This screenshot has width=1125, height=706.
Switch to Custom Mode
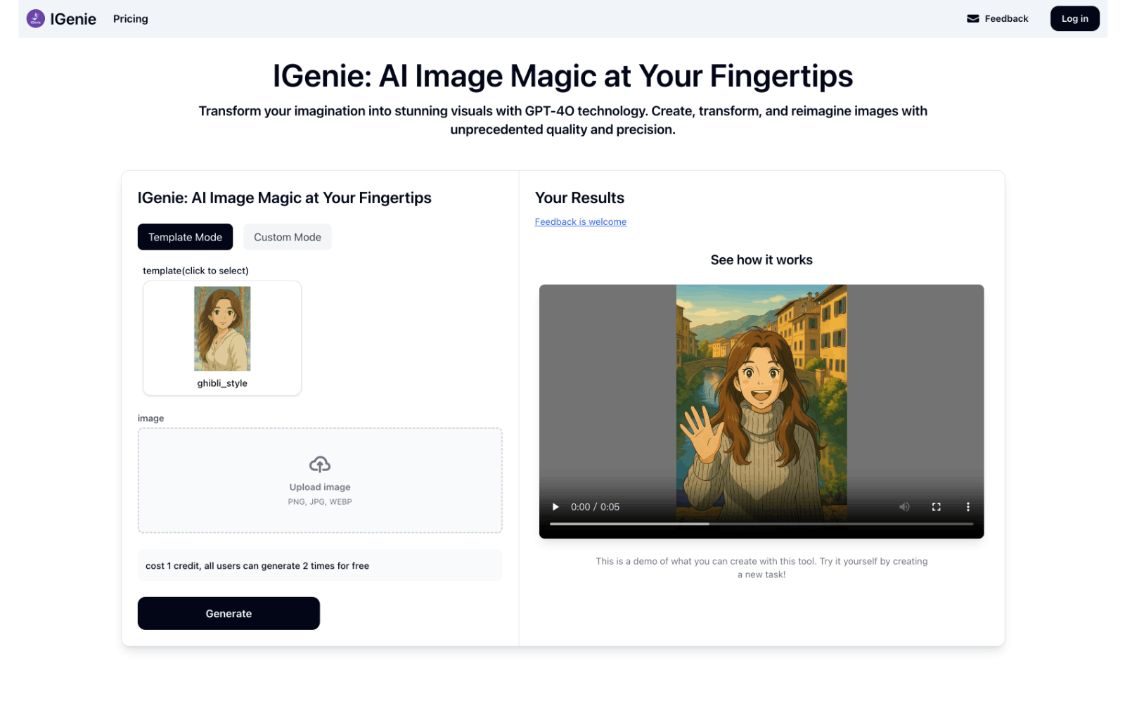pyautogui.click(x=287, y=237)
